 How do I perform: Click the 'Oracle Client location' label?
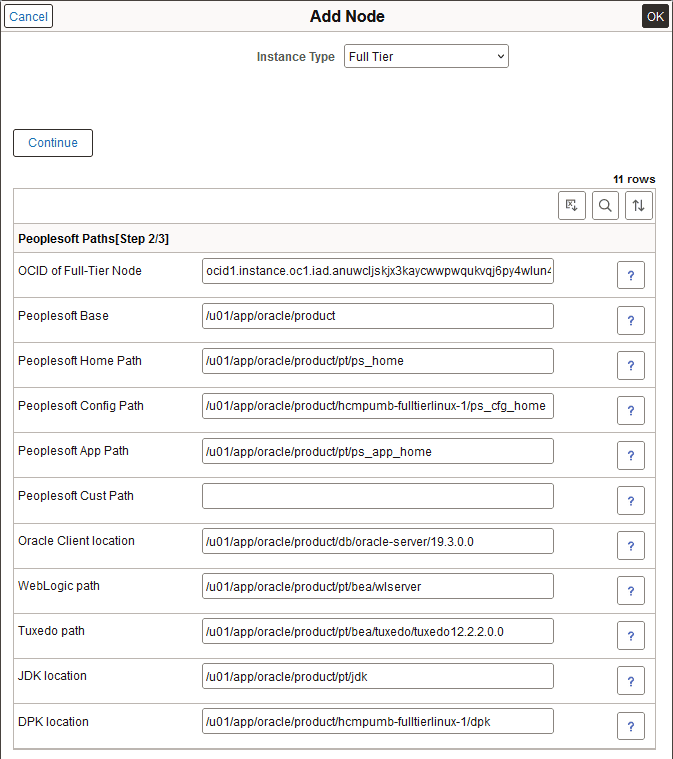click(x=76, y=541)
